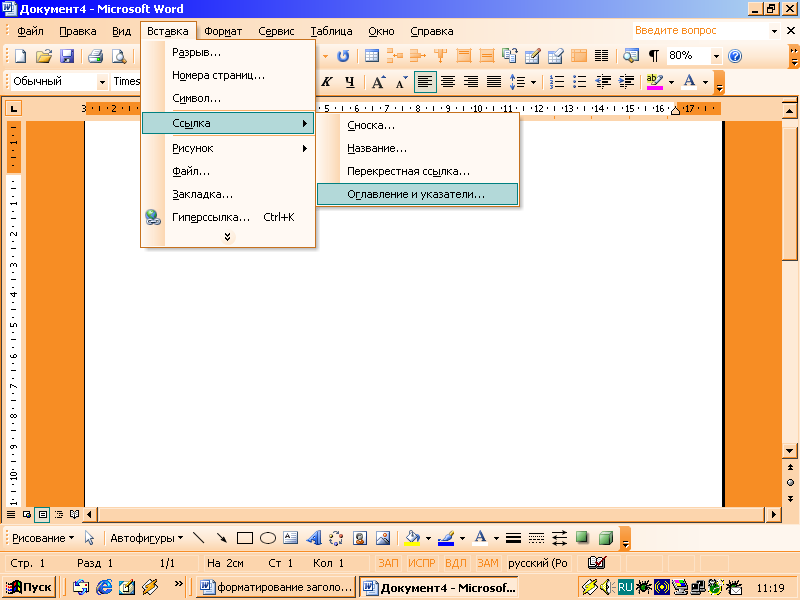This screenshot has height=600, width=800.
Task: Open line spacing dropdown arrow
Action: [533, 82]
